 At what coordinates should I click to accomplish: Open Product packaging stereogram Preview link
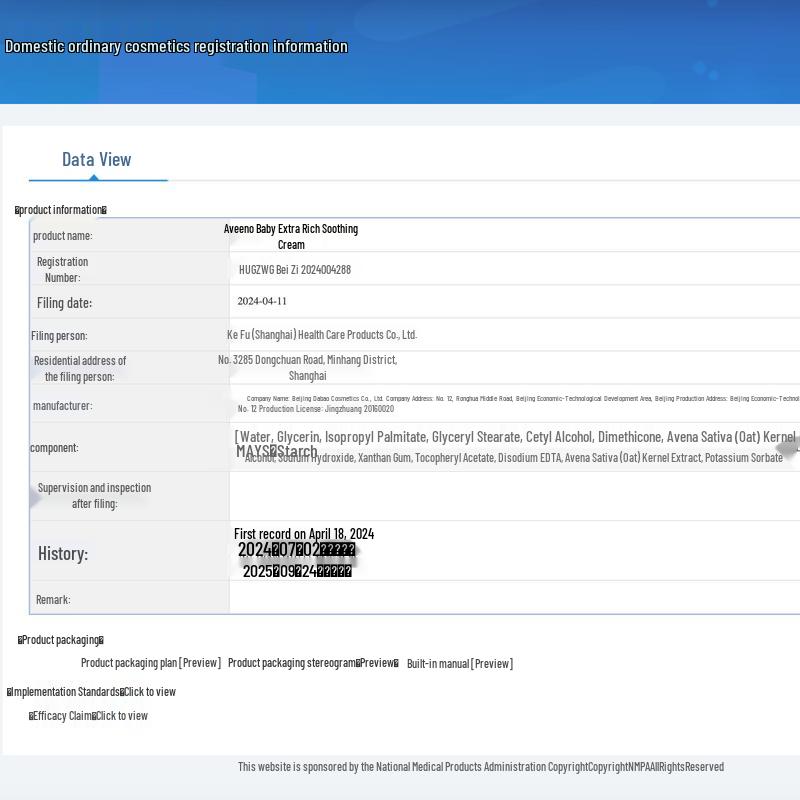[313, 663]
